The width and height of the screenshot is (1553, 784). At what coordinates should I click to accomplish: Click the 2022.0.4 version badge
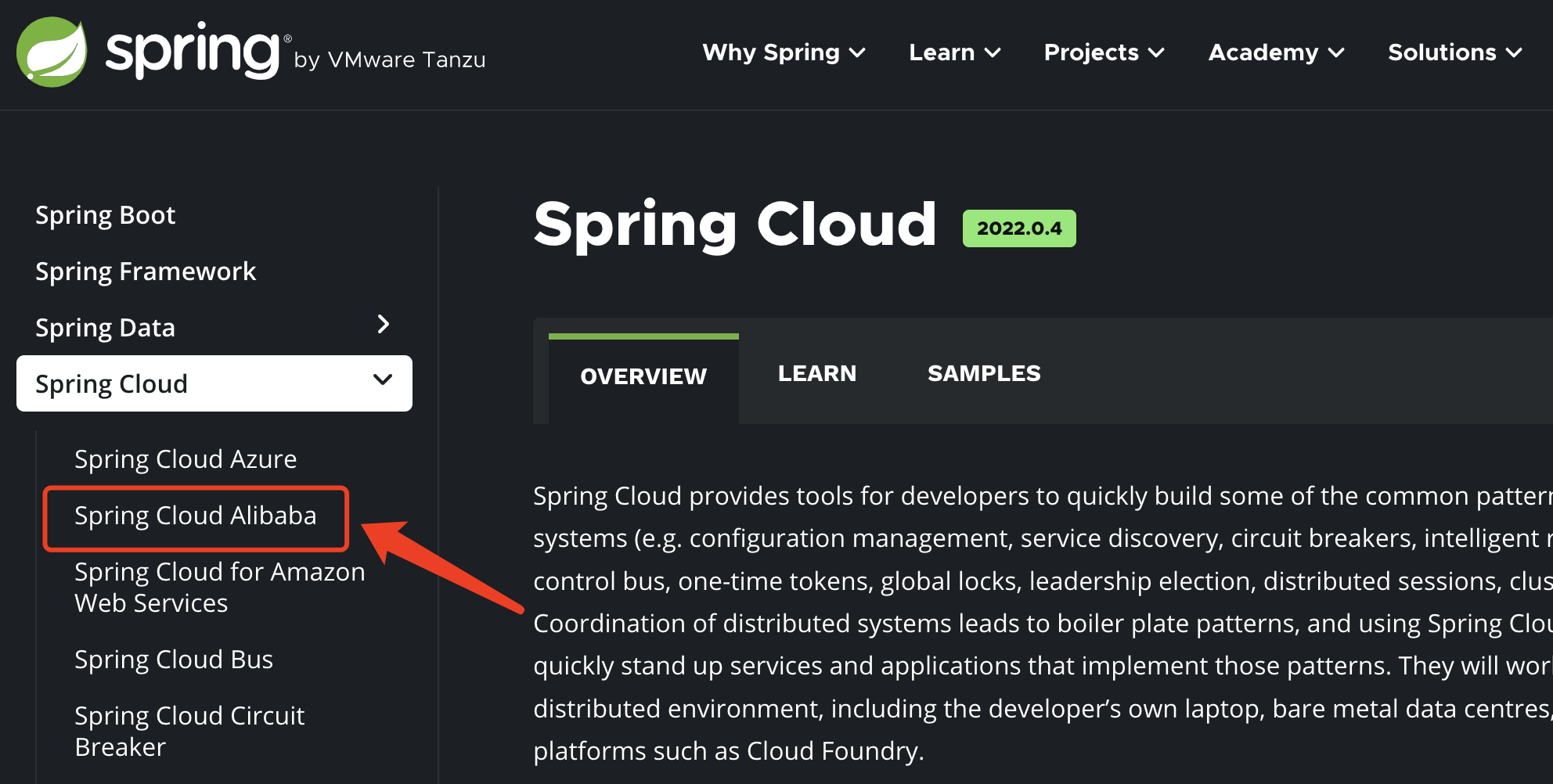point(1019,228)
